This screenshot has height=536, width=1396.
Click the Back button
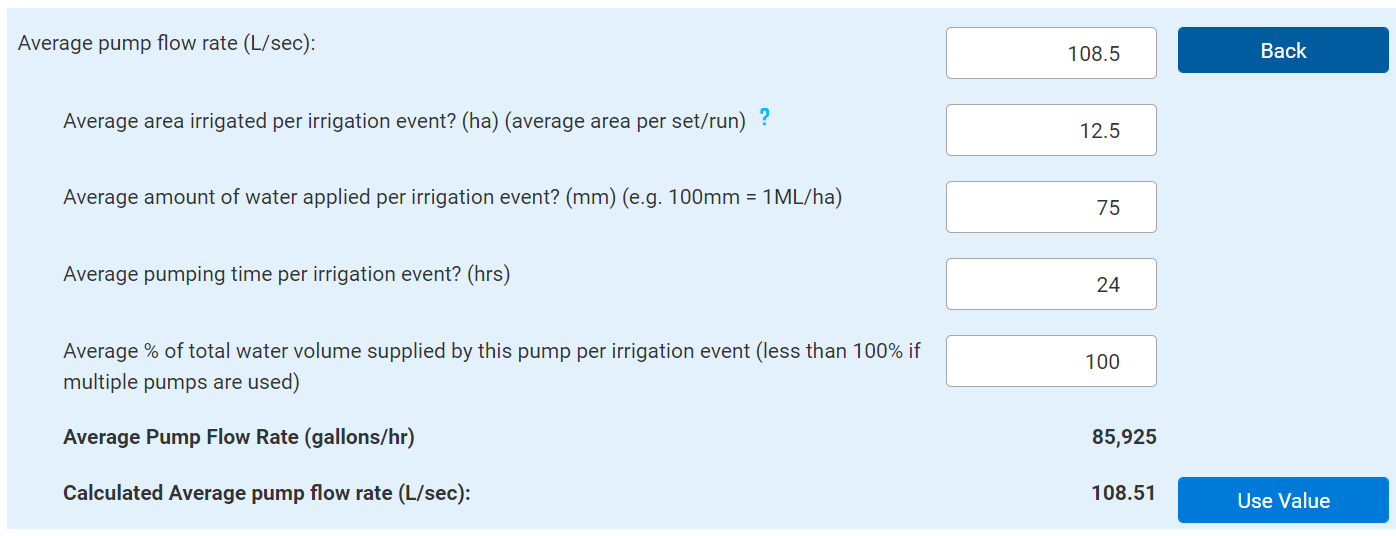point(1283,51)
